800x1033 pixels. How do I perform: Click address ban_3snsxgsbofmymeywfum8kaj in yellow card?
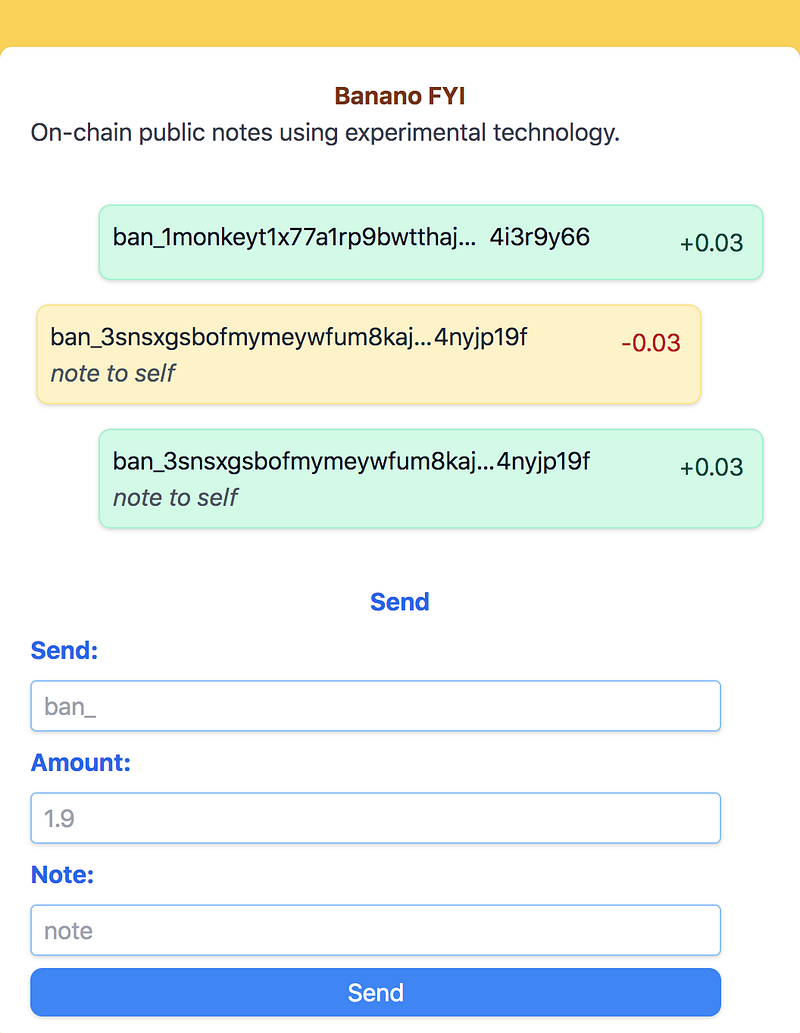[289, 337]
